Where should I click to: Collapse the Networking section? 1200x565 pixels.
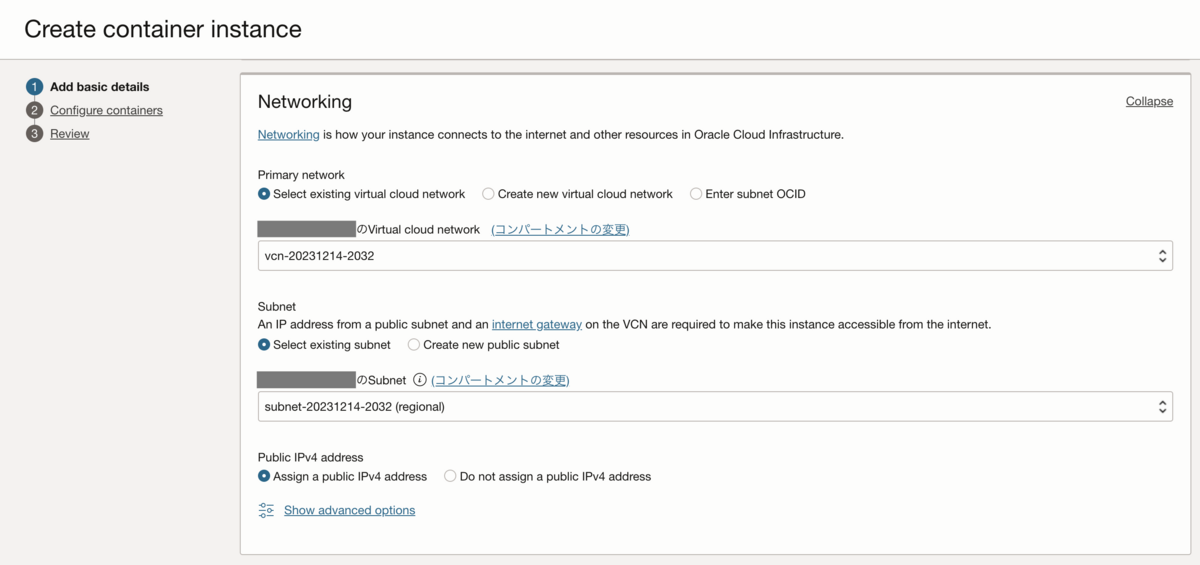tap(1149, 101)
